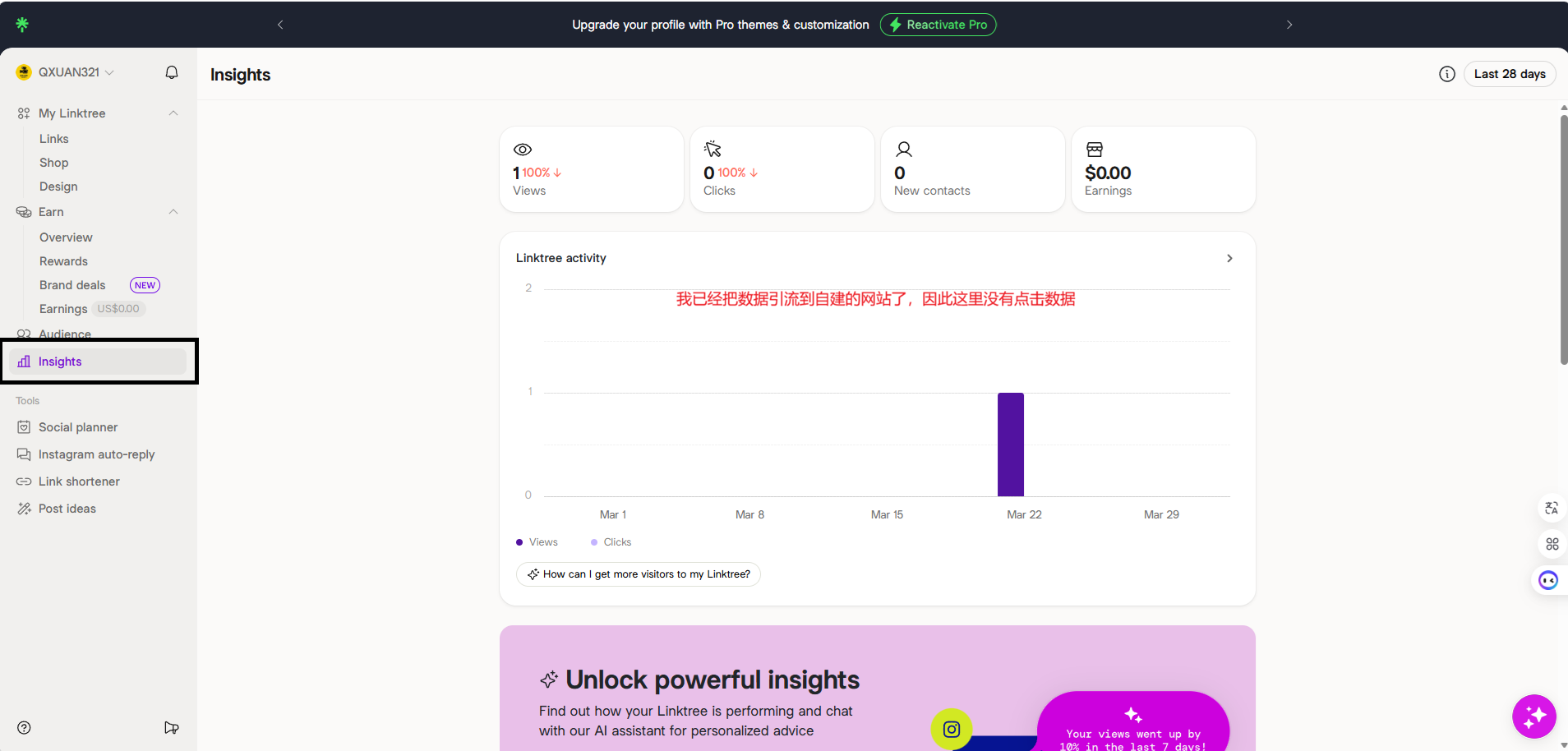This screenshot has width=1568, height=751.
Task: Click the Instagram icon in the insights banner
Action: [951, 728]
